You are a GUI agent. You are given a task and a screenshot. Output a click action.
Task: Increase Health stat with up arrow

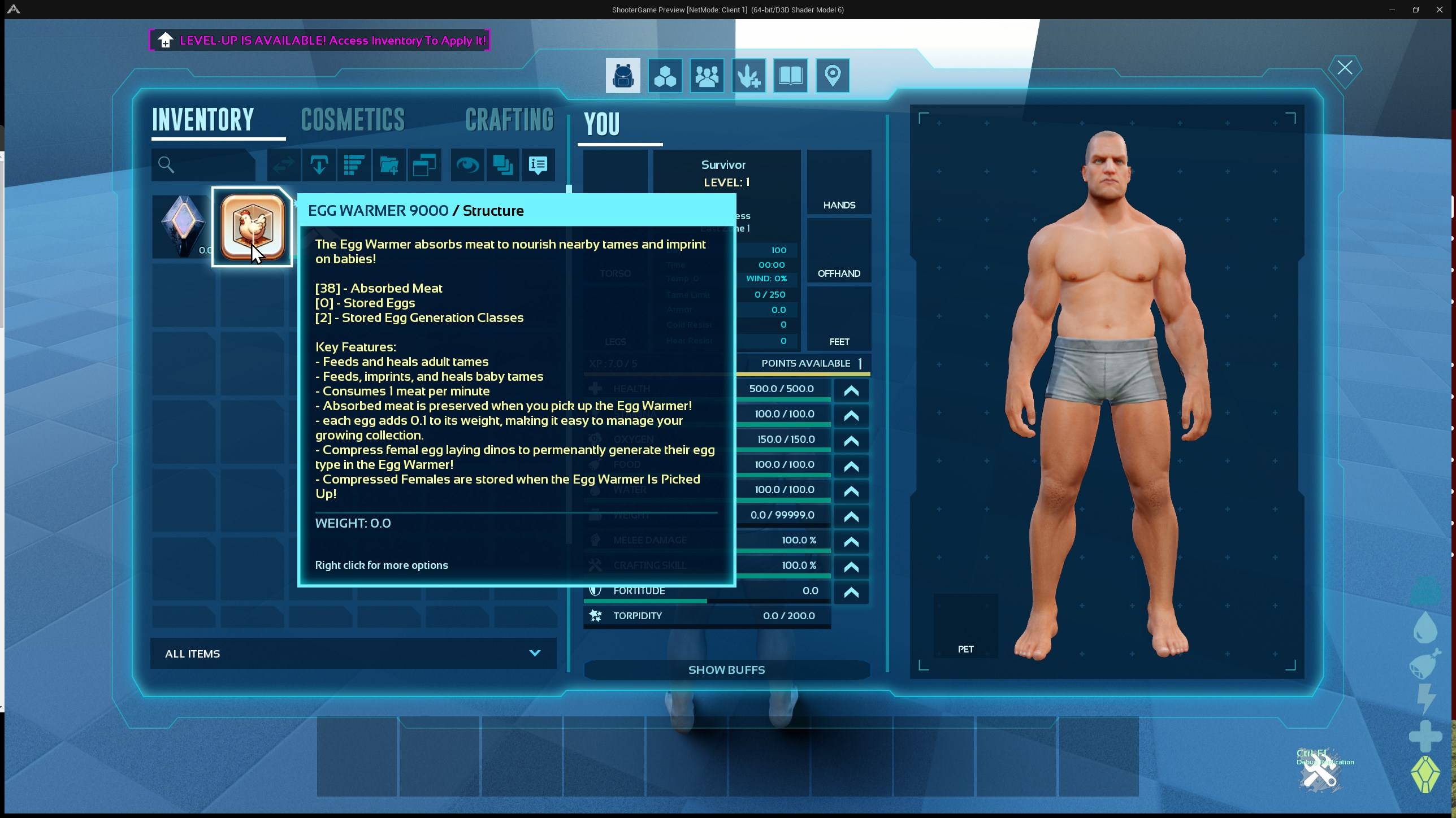pos(851,390)
